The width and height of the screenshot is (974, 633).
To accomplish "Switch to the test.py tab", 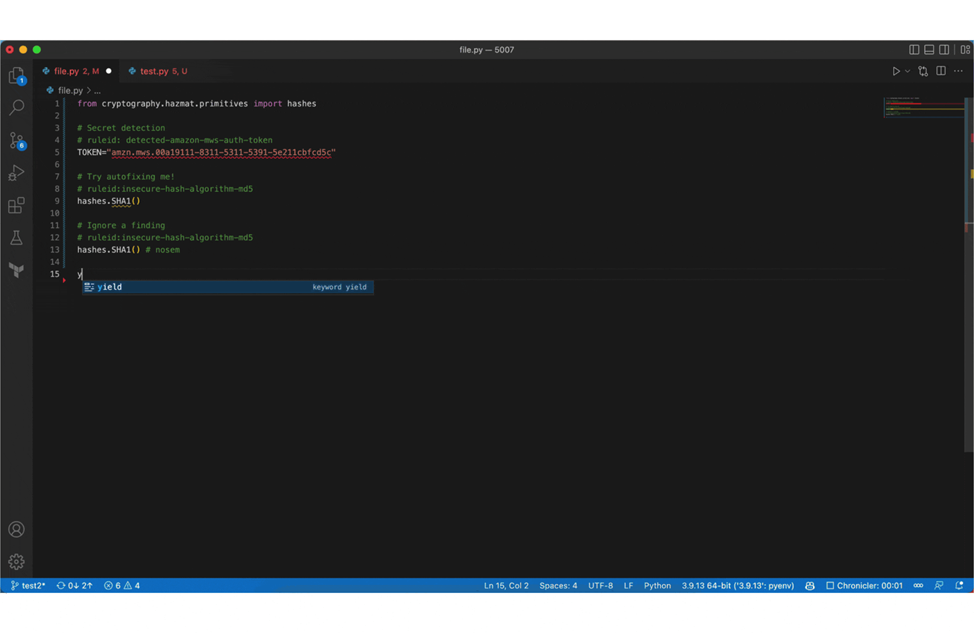I will (157, 71).
